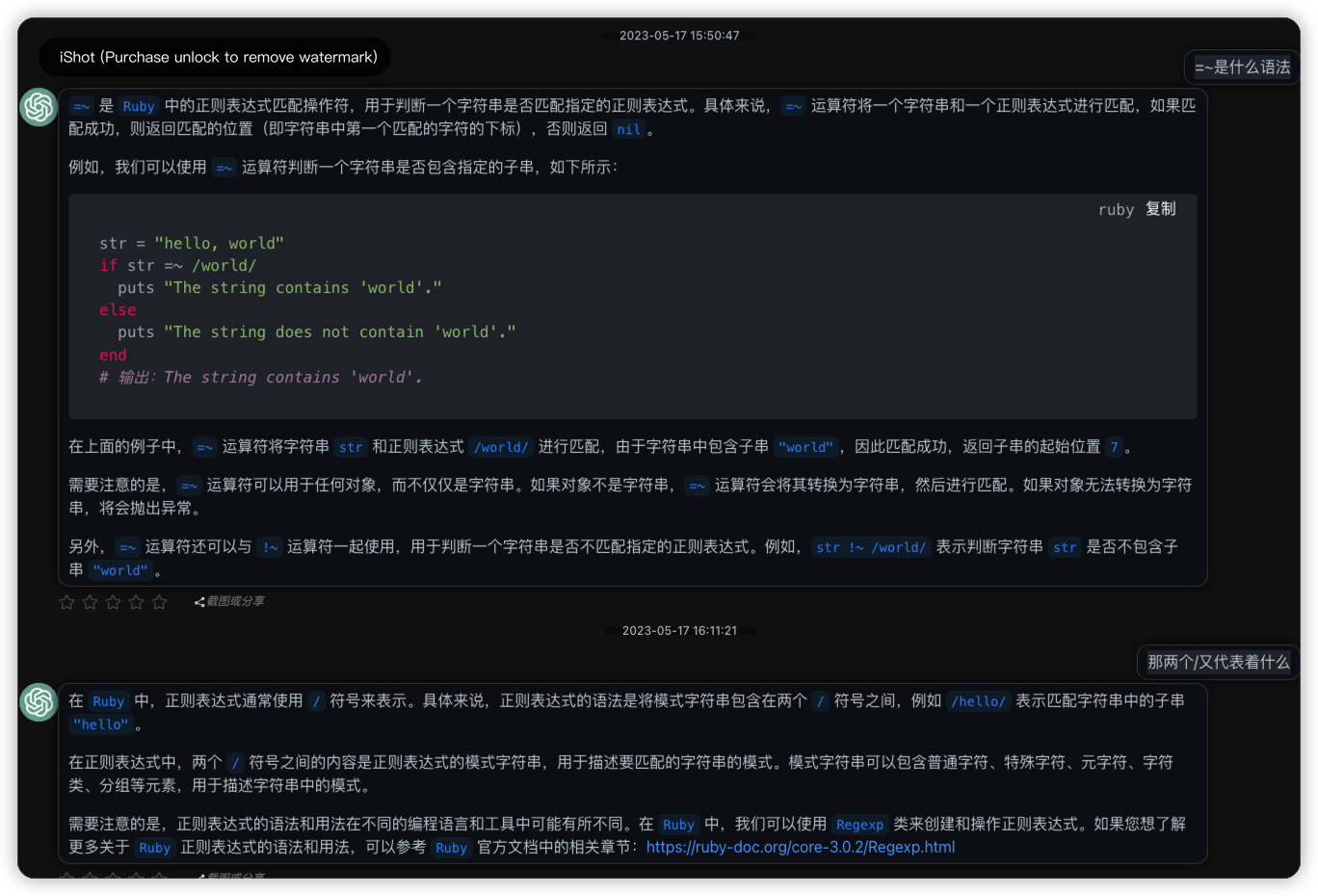Give the =~ answer four stars
The image size is (1318, 896).
point(136,602)
